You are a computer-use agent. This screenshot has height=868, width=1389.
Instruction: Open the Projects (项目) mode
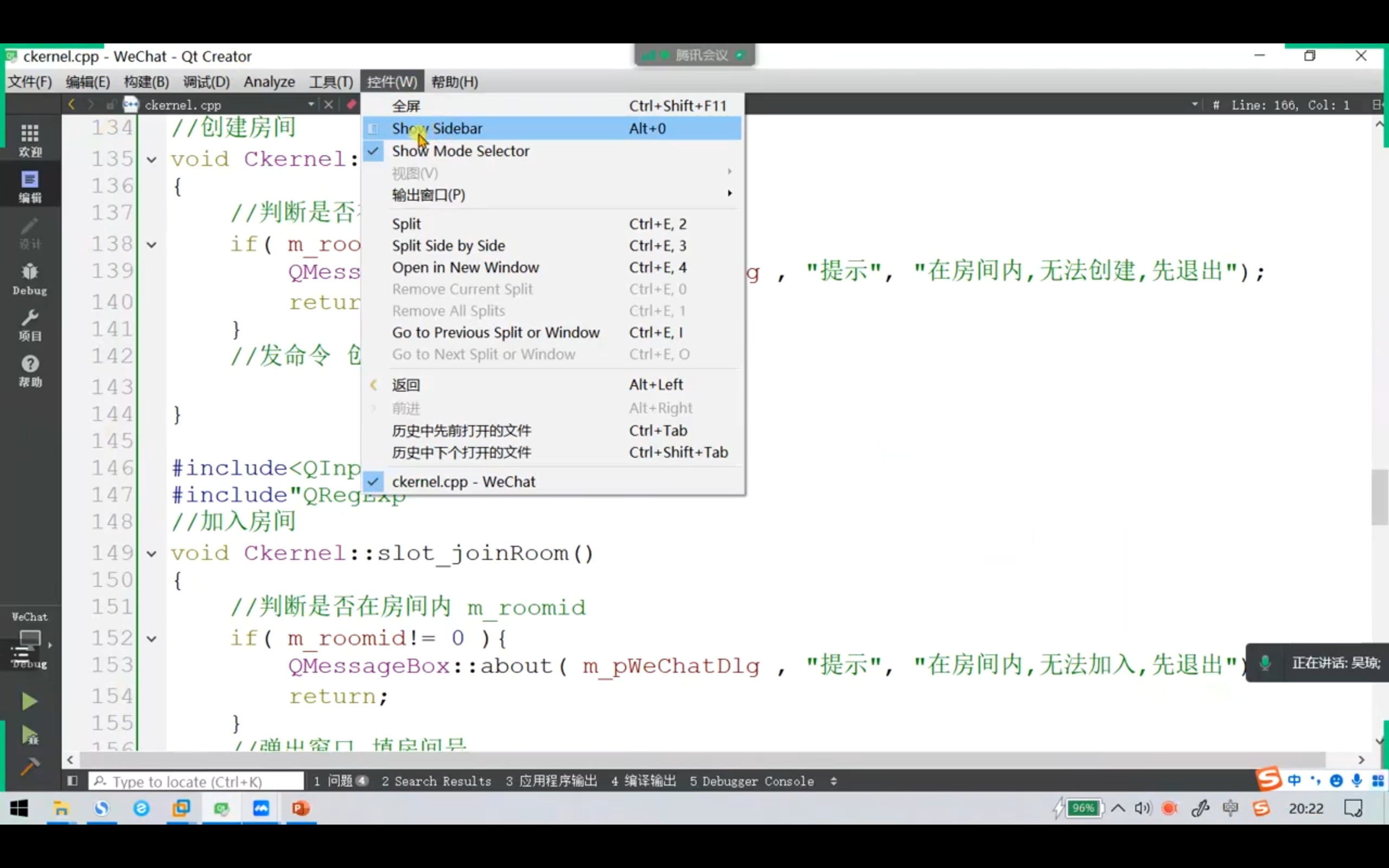(30, 325)
